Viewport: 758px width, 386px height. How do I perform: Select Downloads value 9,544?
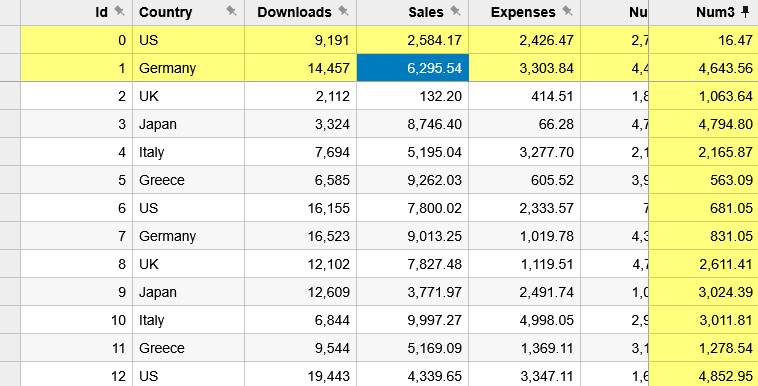pos(301,348)
